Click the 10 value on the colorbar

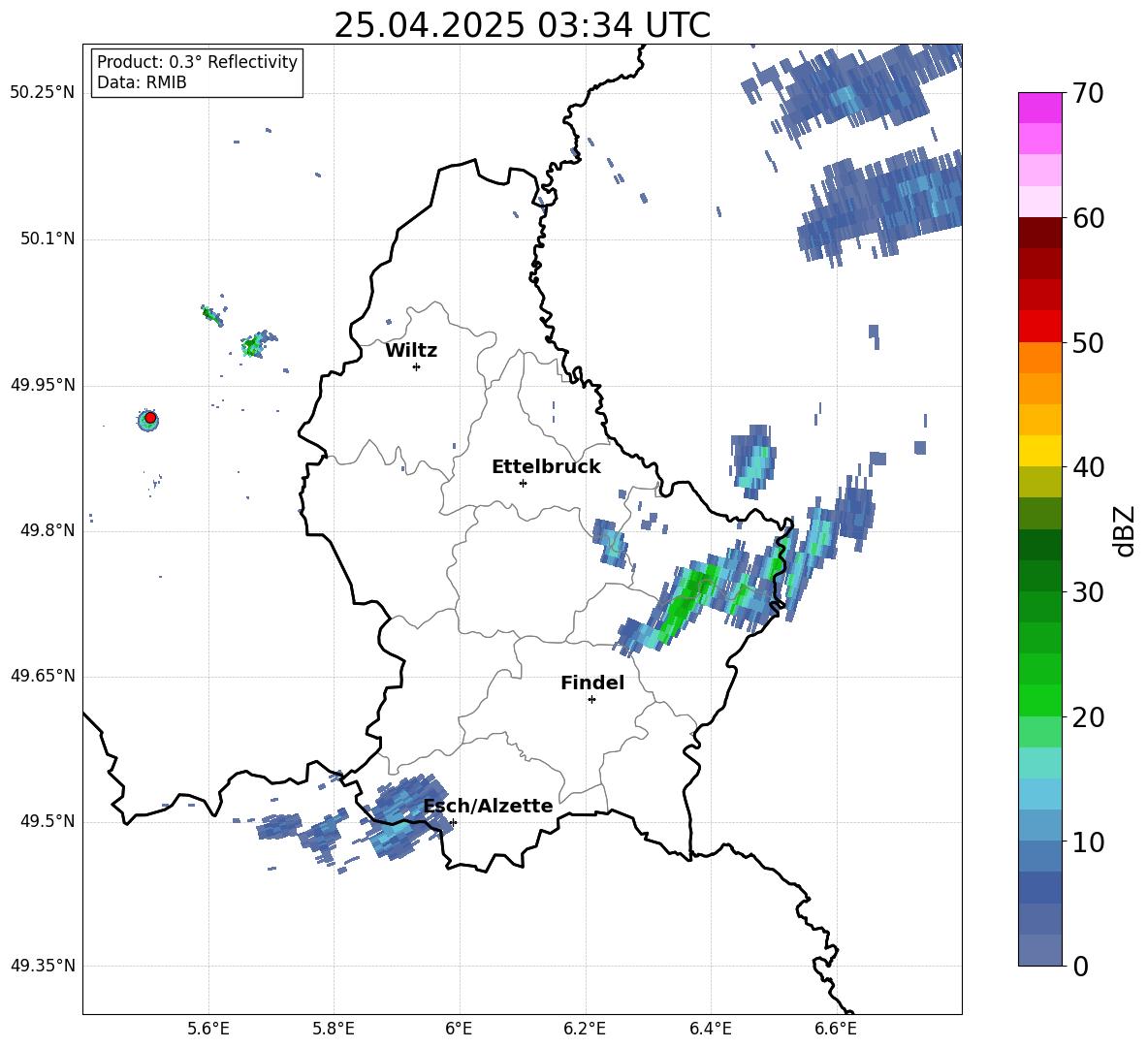[1088, 842]
